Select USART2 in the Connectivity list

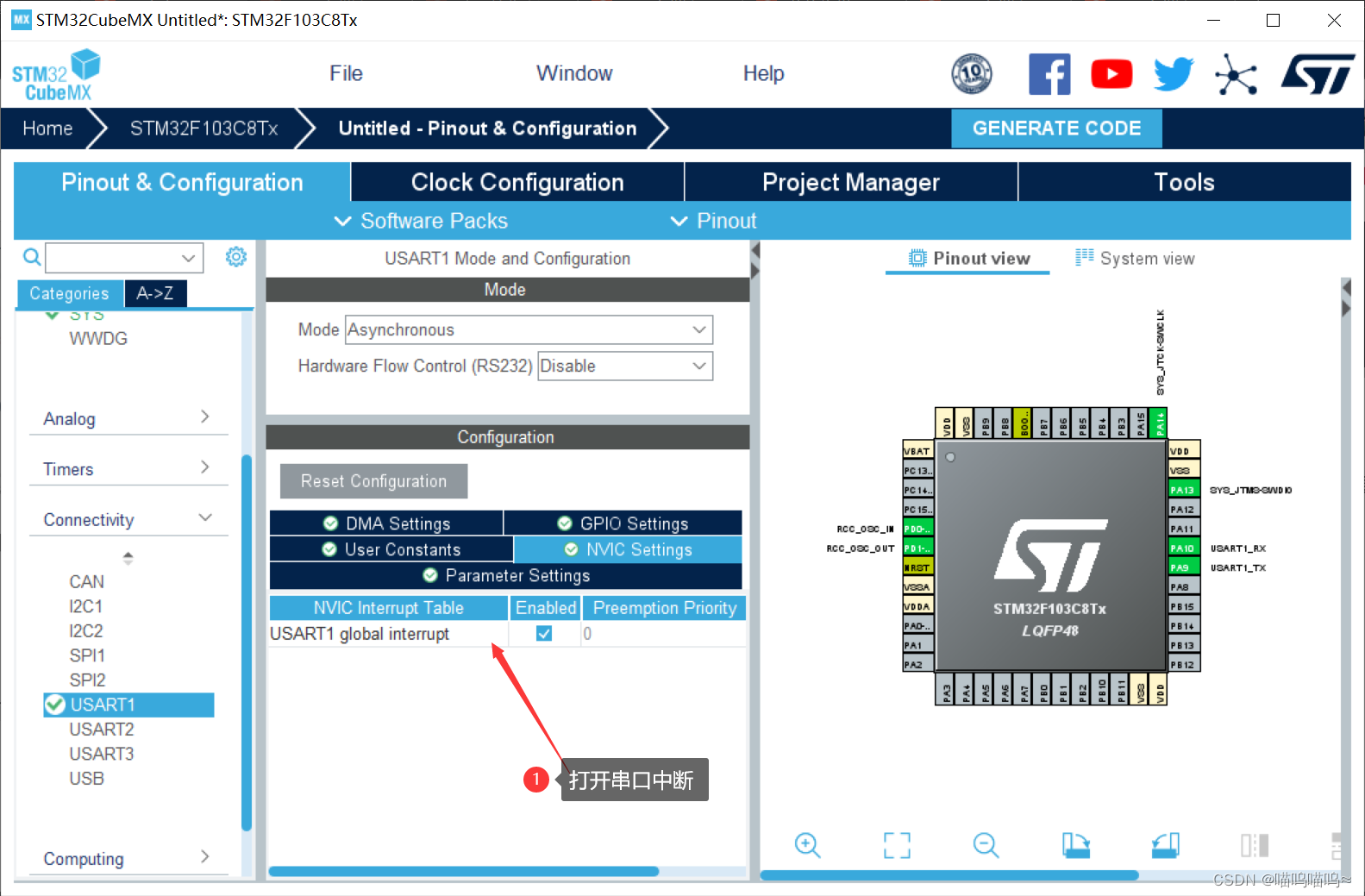[102, 730]
